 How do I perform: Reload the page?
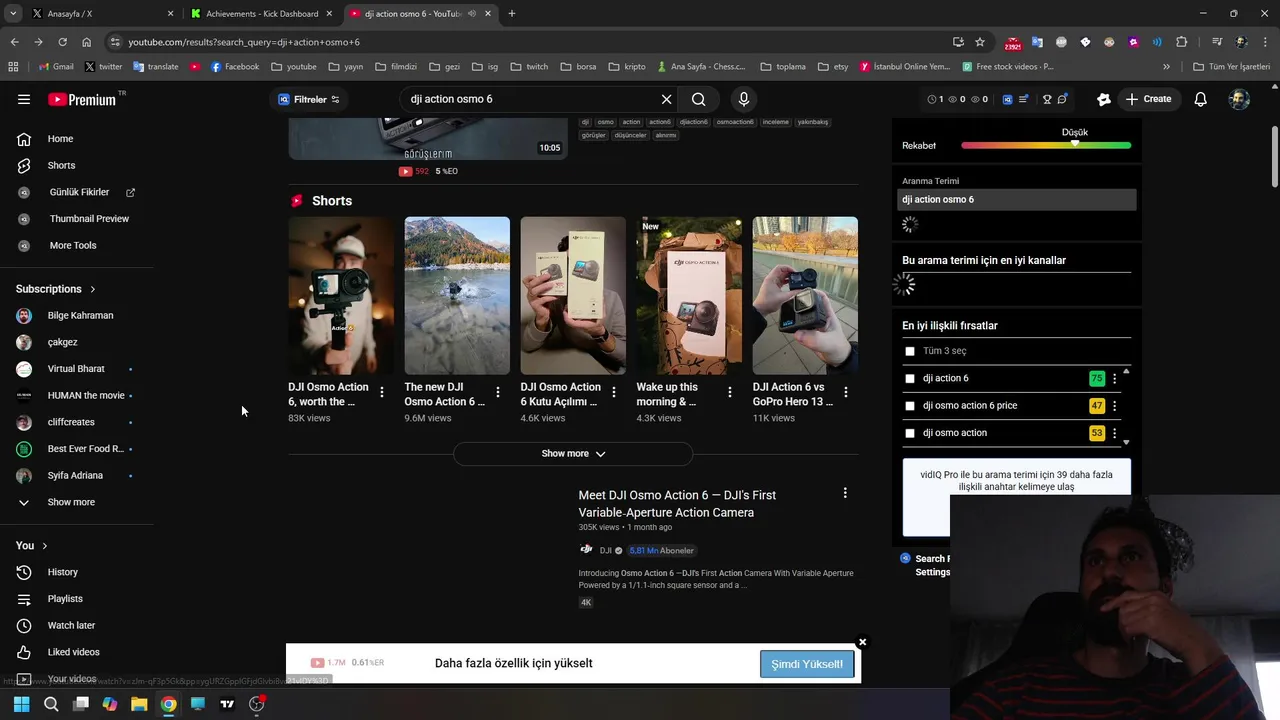pyautogui.click(x=62, y=42)
